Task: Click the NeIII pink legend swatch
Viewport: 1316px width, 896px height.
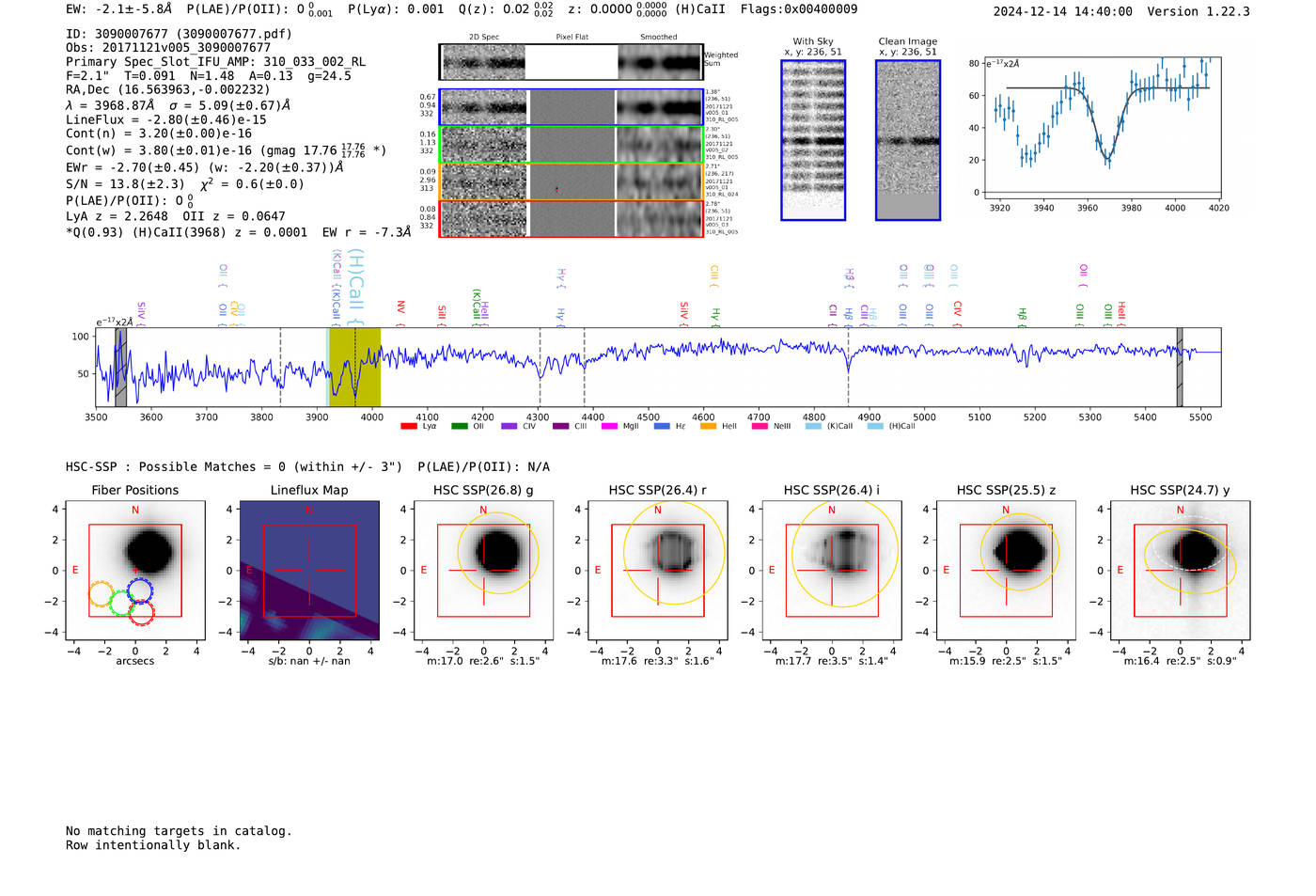Action: 760,426
